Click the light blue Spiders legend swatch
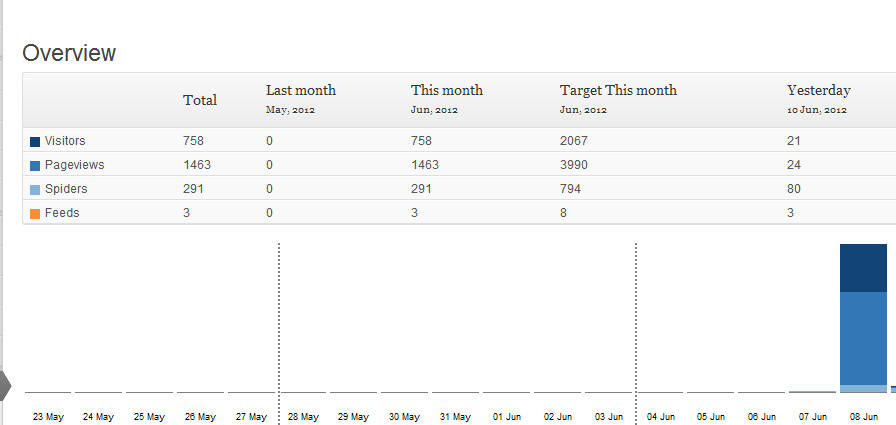Viewport: 896px width, 425px height. point(35,190)
